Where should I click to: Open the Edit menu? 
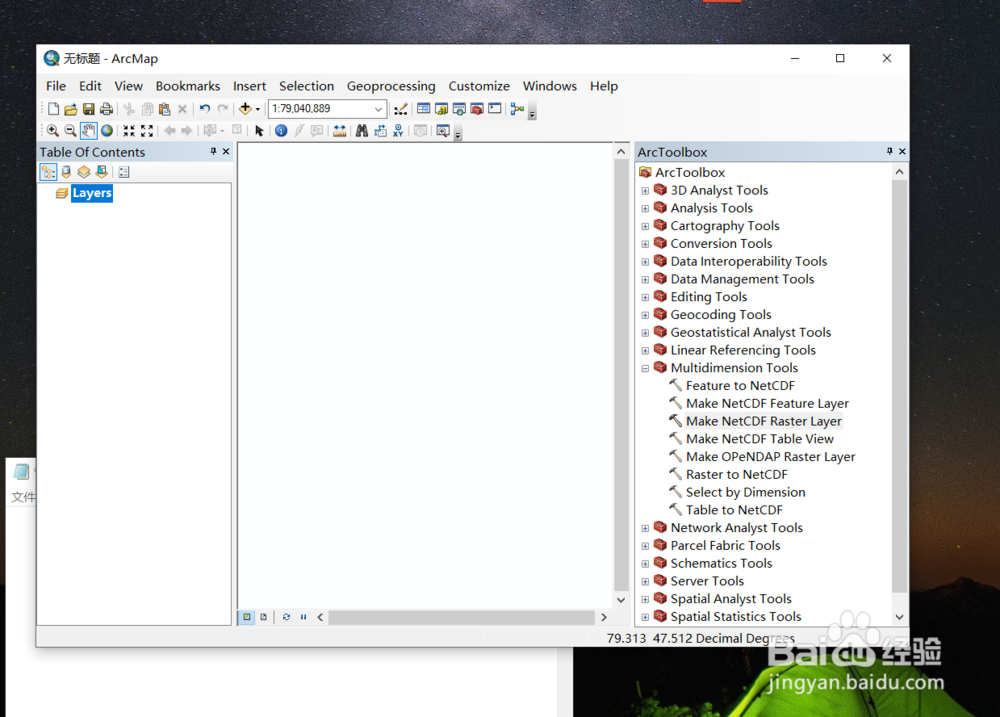[x=90, y=86]
